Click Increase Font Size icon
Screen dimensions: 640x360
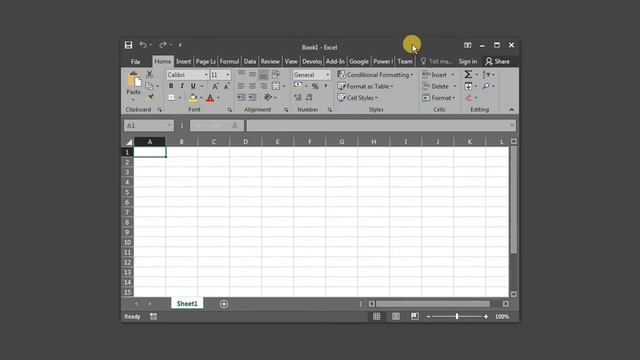(215, 86)
